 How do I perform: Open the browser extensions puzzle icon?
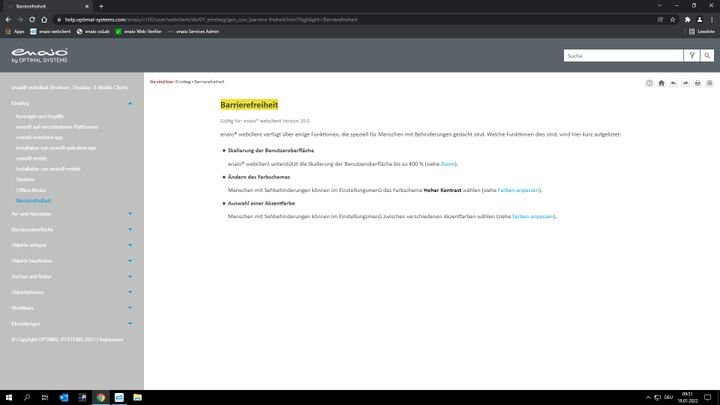(x=687, y=20)
